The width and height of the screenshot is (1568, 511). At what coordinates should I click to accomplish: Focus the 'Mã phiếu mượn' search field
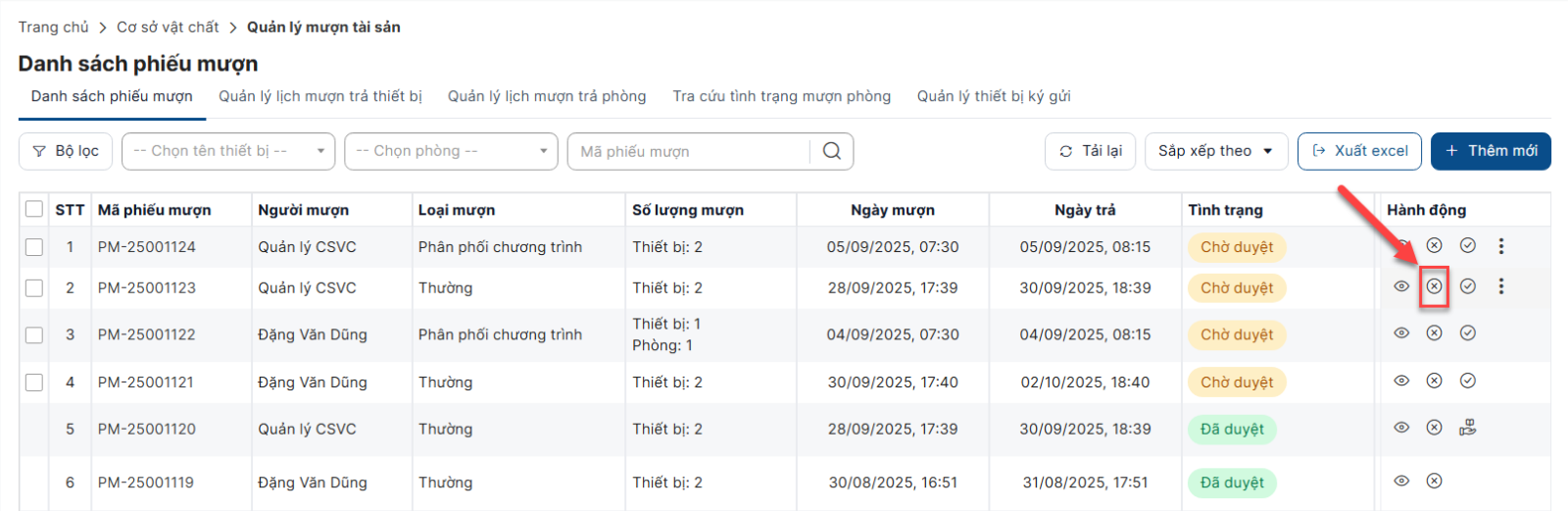689,151
